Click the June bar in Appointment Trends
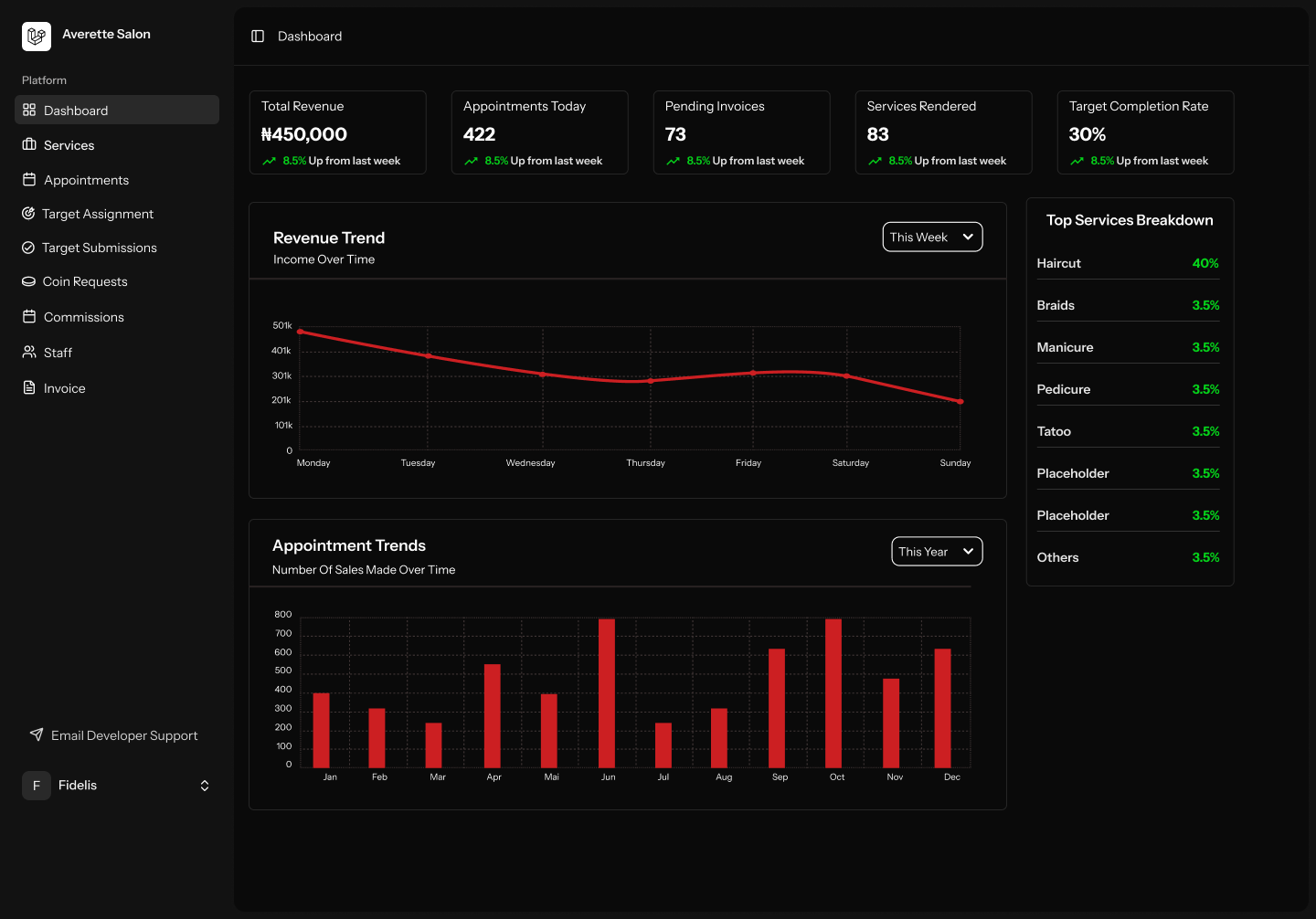 (607, 693)
